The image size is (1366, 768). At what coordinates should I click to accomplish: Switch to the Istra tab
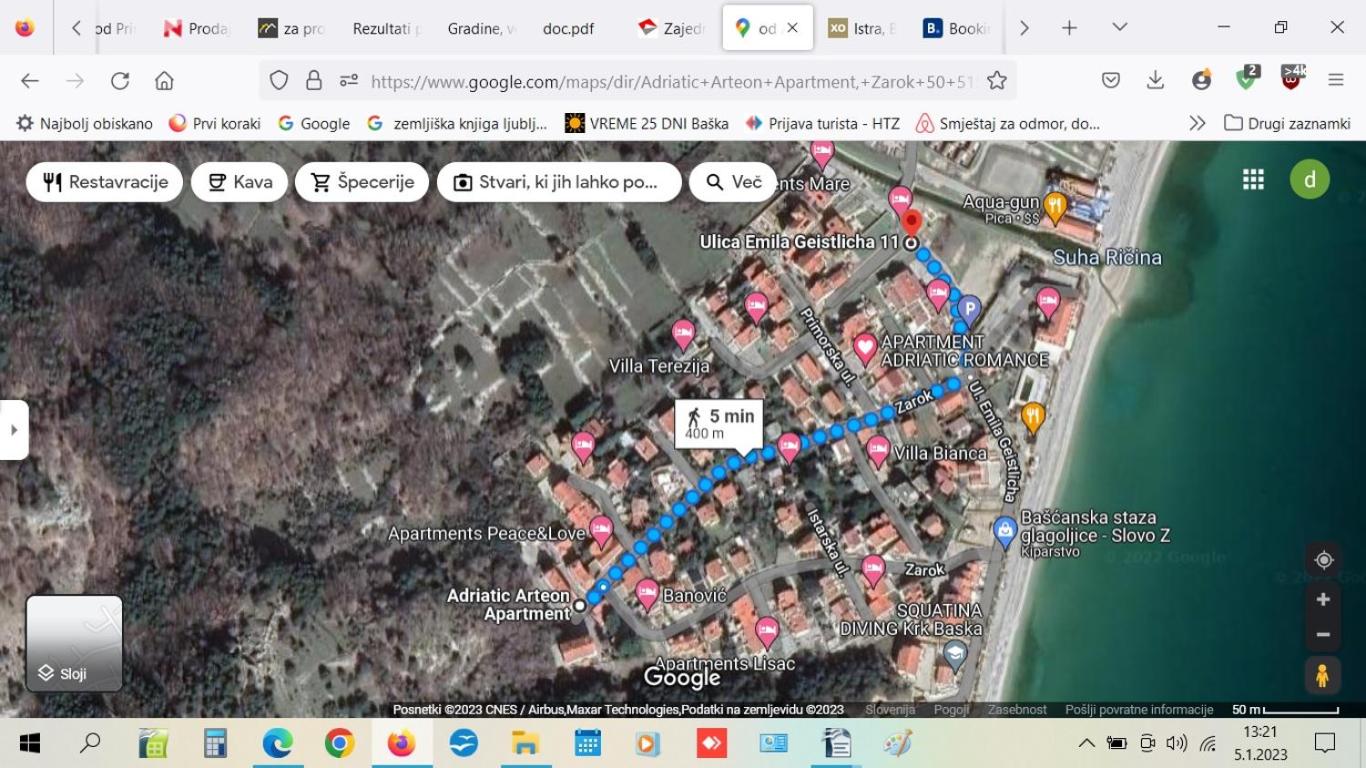(863, 28)
